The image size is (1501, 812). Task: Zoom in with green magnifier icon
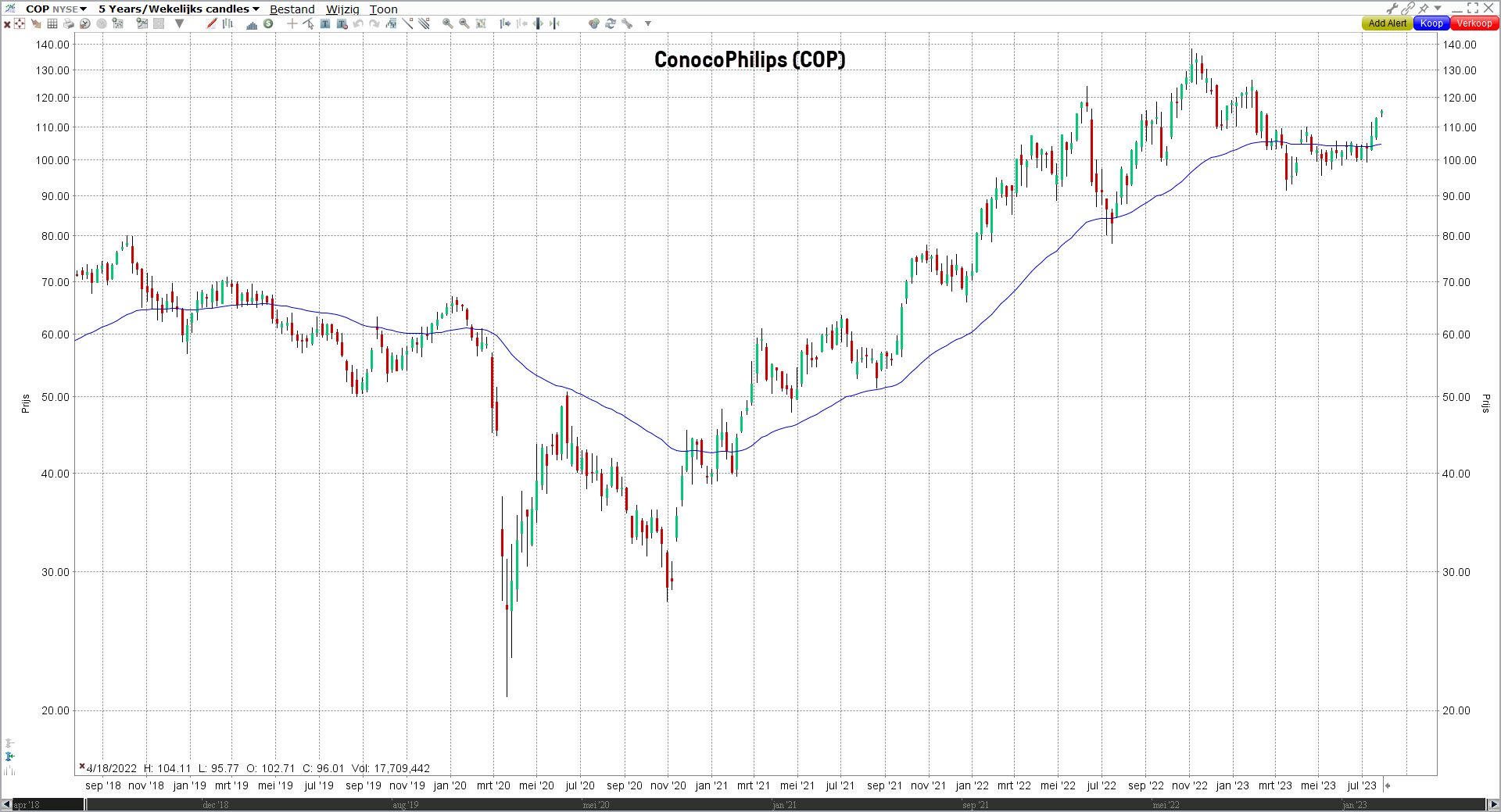[448, 23]
